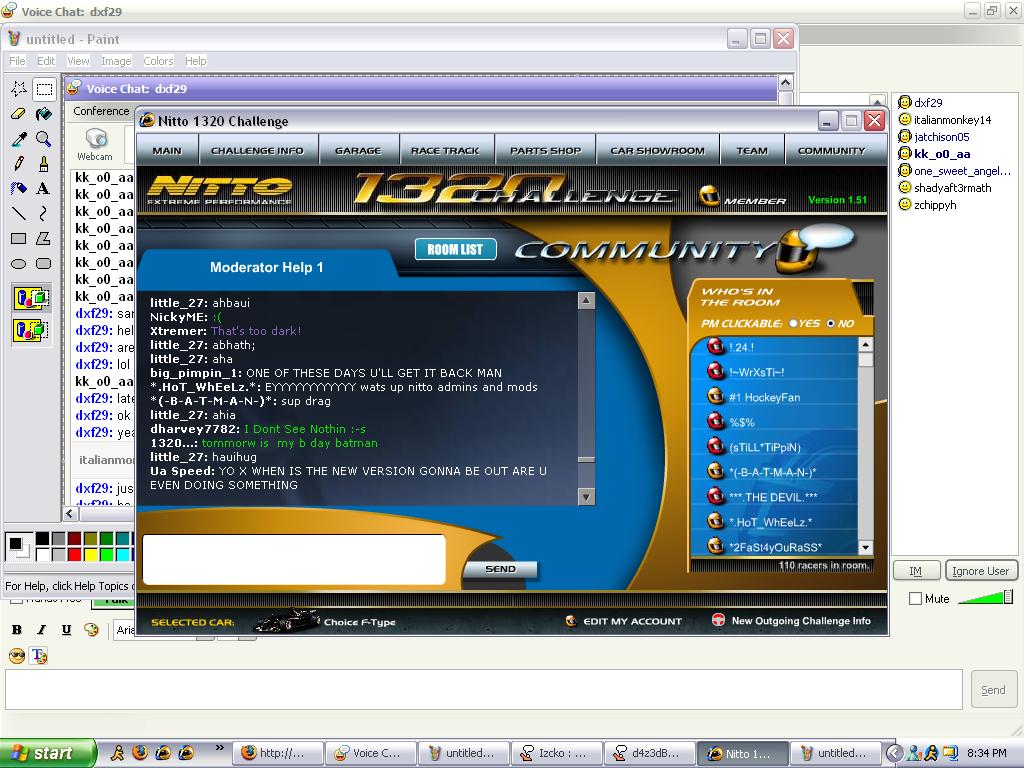Switch to the Voice C... taskbar window
Viewport: 1024px width, 768px height.
coord(370,753)
